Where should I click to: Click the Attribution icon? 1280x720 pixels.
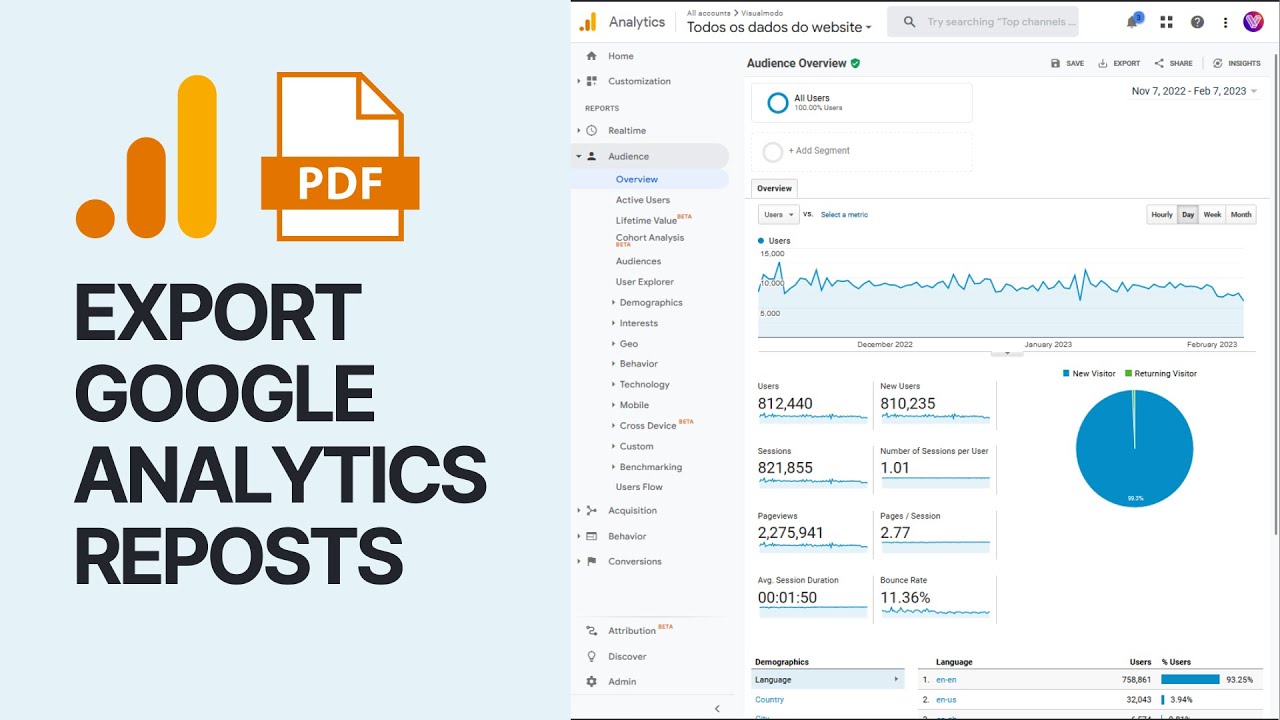pyautogui.click(x=591, y=631)
